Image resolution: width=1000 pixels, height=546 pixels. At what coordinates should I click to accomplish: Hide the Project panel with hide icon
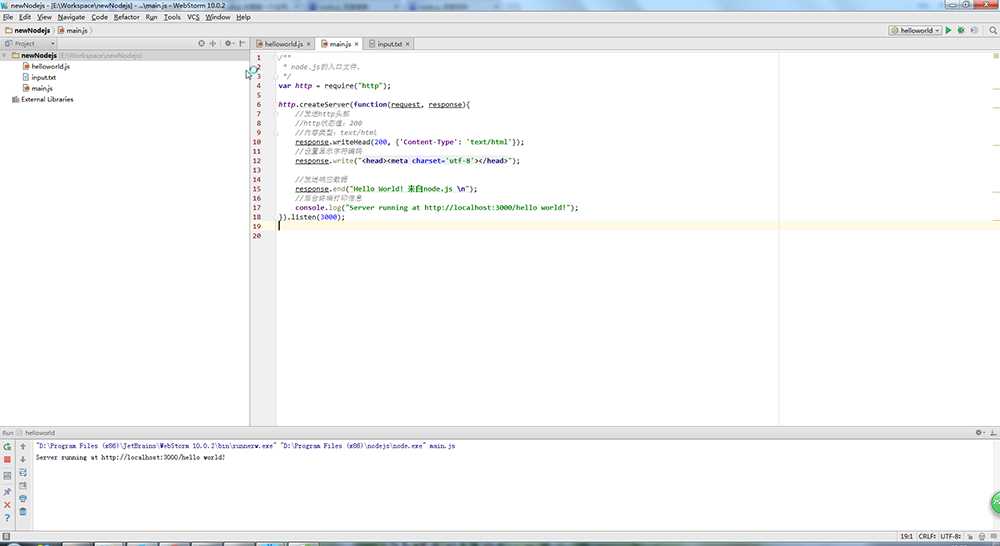[x=242, y=43]
